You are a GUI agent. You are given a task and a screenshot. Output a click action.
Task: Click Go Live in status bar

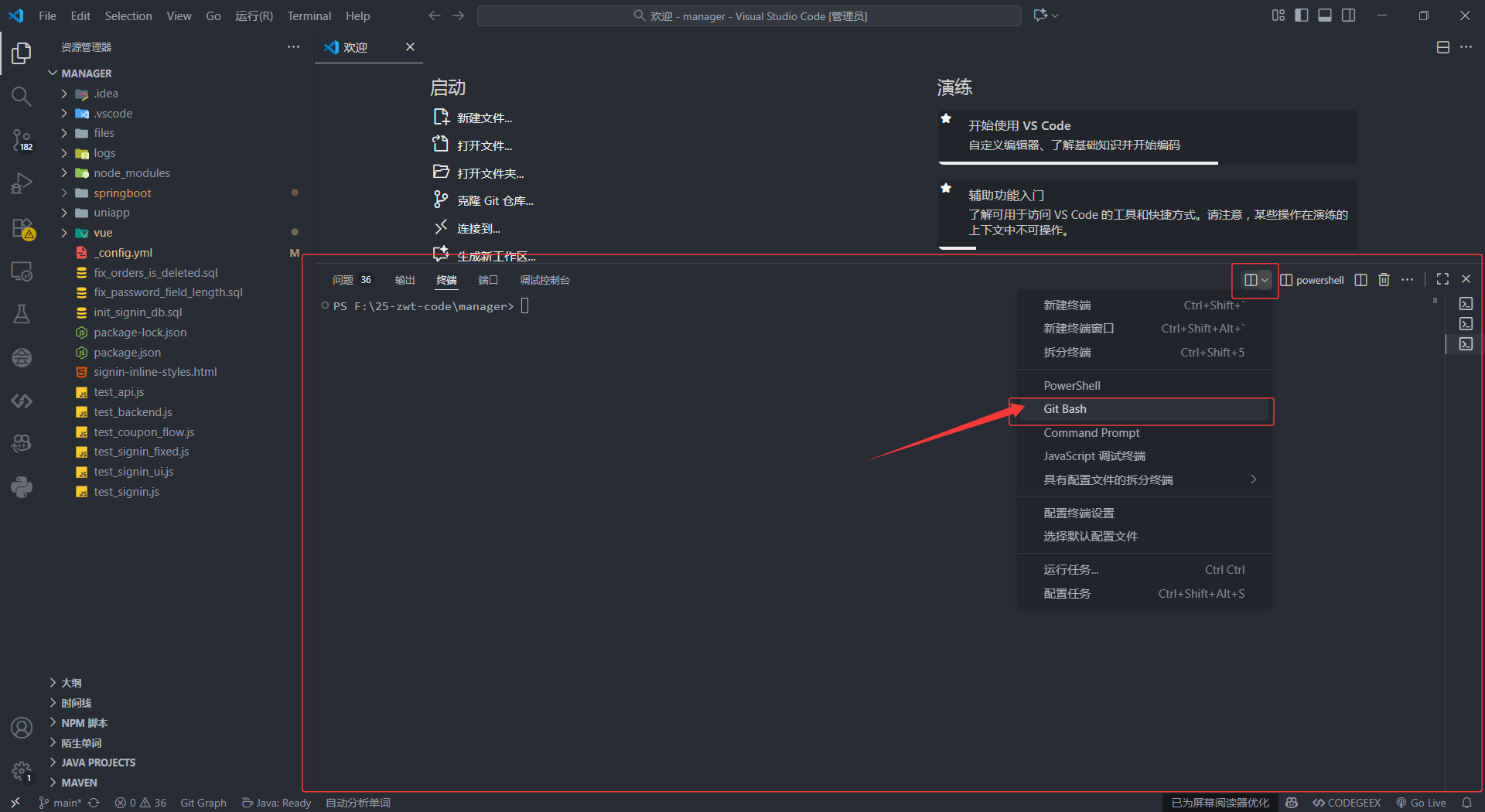tap(1422, 803)
